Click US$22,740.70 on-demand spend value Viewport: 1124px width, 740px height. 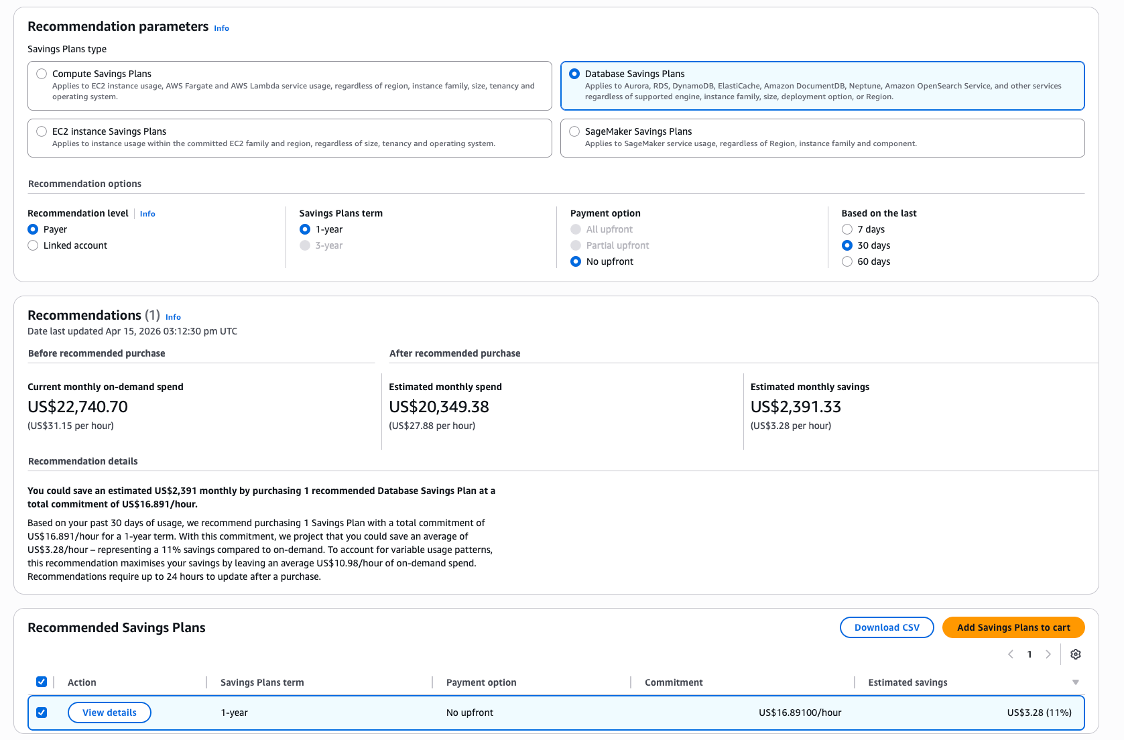coord(77,407)
